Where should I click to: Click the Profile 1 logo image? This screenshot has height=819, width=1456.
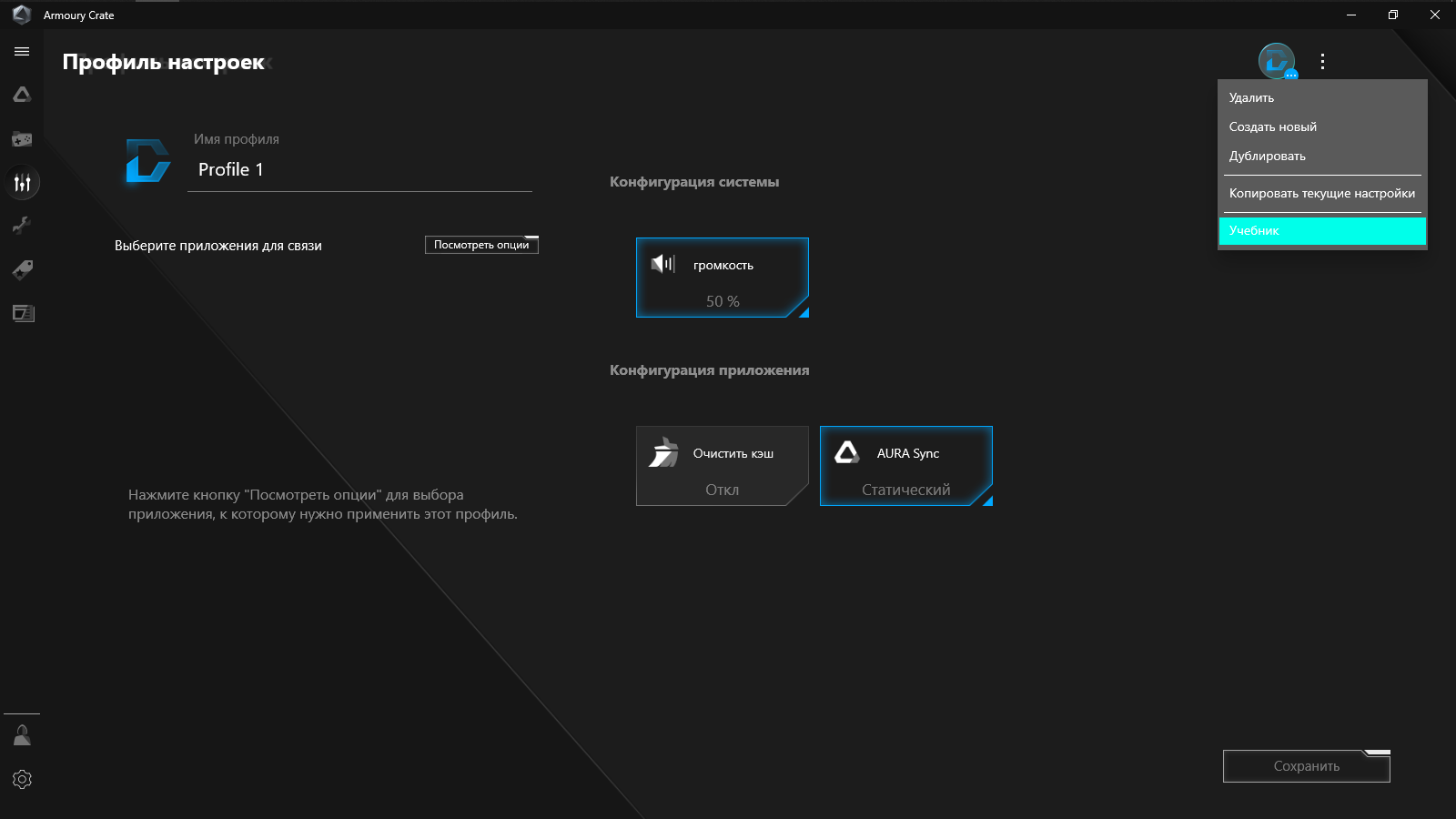pyautogui.click(x=147, y=160)
